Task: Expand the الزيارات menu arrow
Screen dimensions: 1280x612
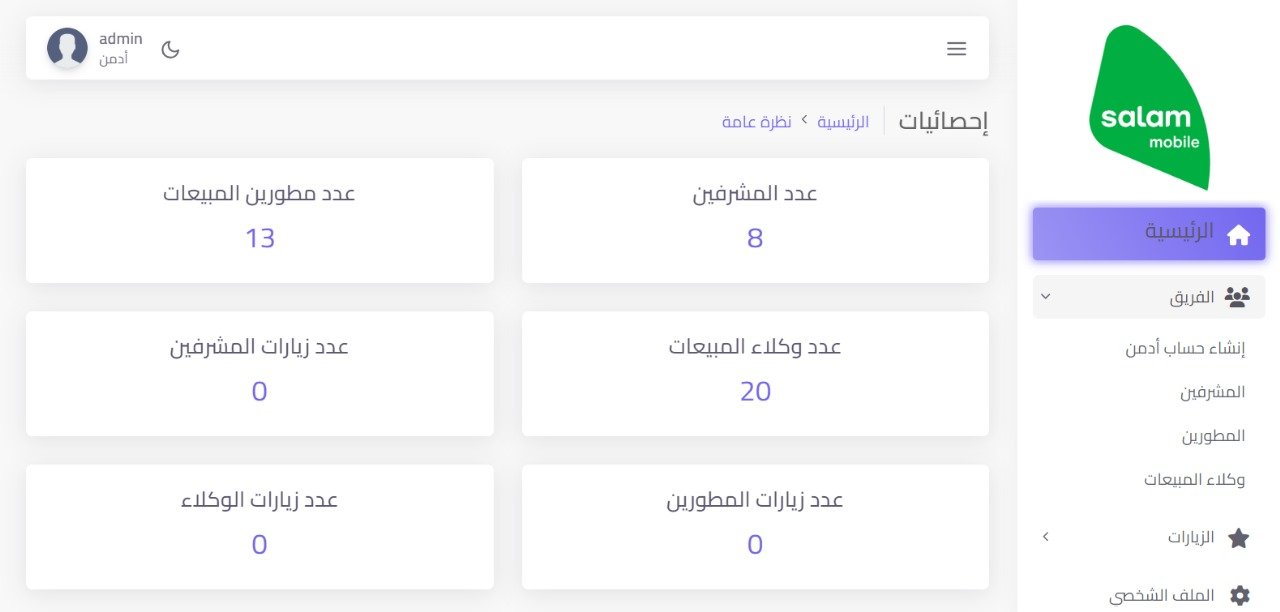Action: (1045, 537)
